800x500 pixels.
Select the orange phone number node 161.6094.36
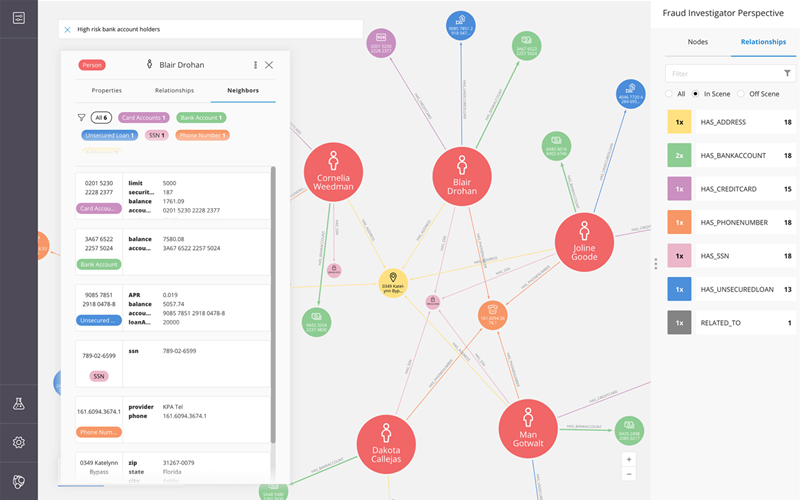[x=492, y=315]
